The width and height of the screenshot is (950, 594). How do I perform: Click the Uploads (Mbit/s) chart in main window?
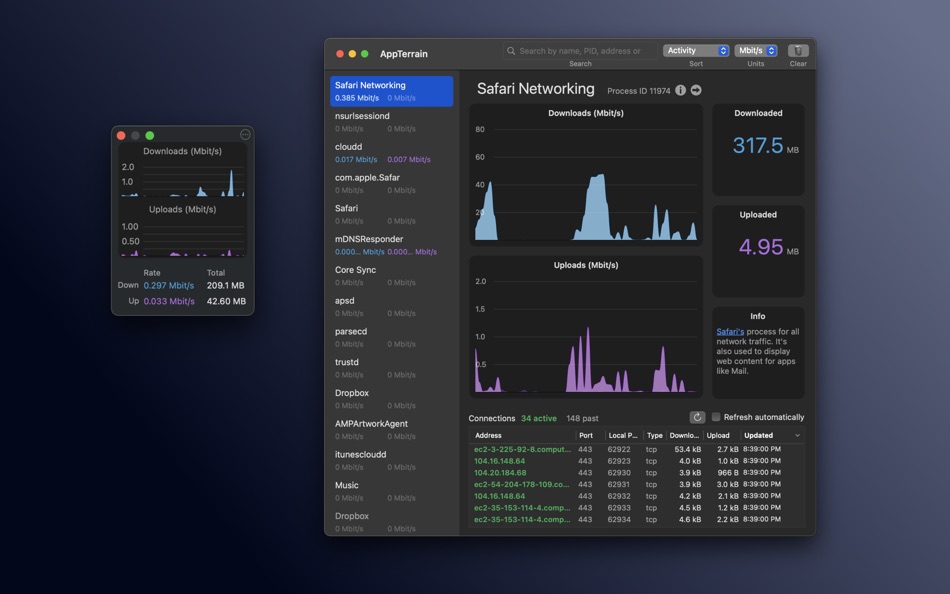pos(586,327)
